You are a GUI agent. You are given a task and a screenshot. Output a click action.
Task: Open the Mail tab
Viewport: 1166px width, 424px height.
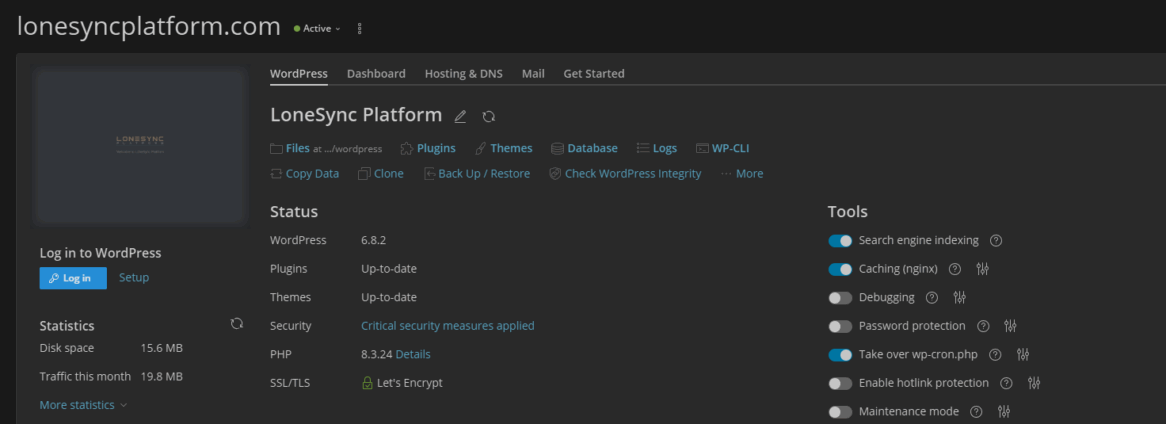pyautogui.click(x=533, y=74)
